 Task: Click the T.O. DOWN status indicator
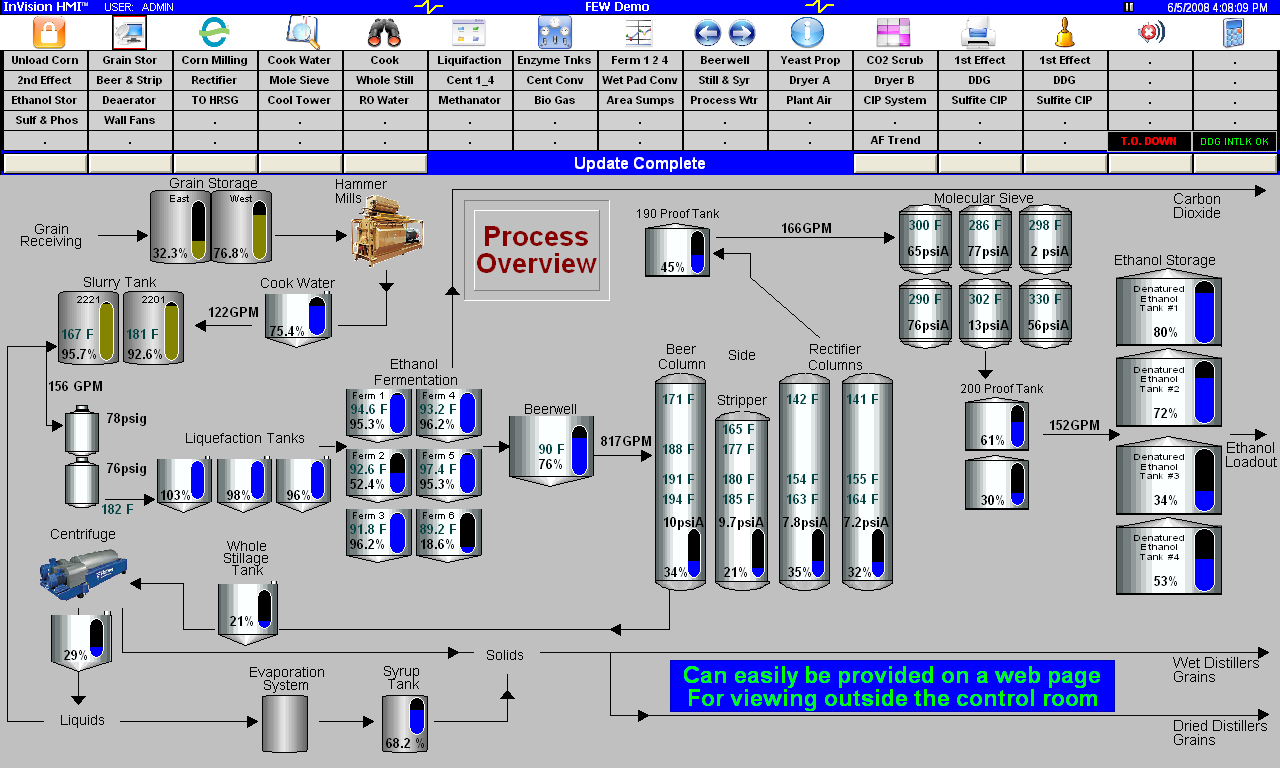tap(1149, 141)
